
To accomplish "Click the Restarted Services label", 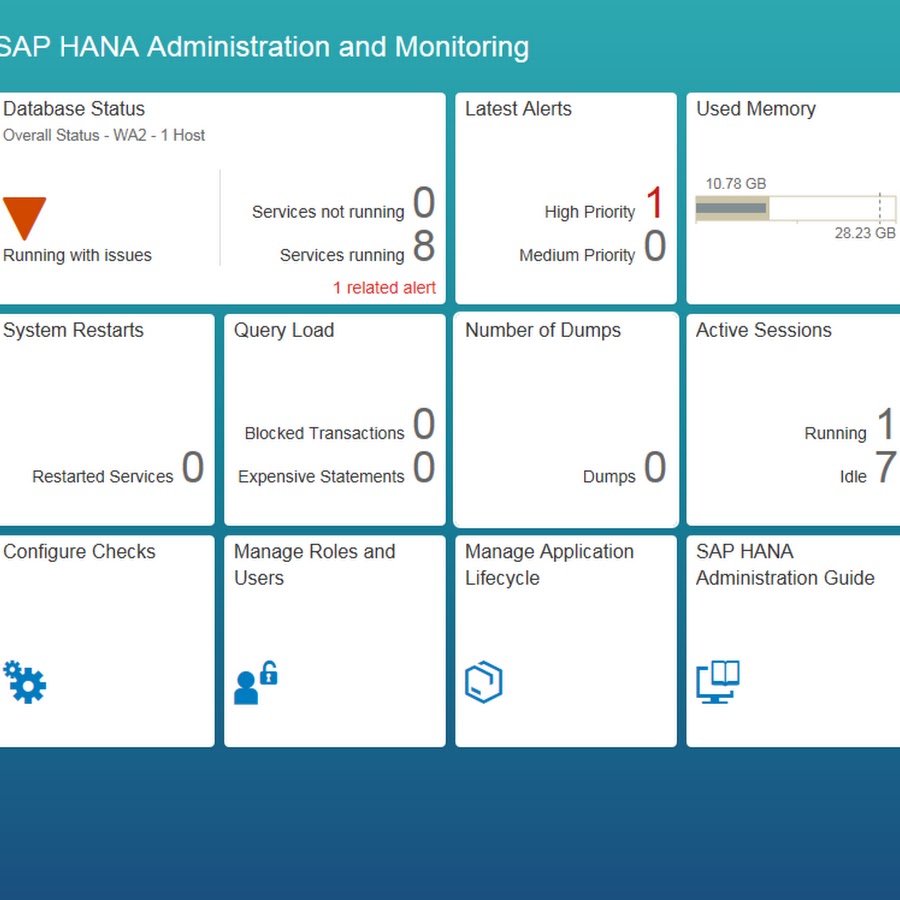I will (x=103, y=476).
